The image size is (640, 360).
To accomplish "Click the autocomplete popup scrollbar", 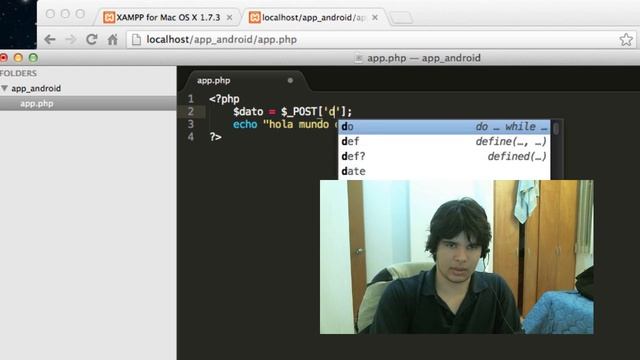I will pos(556,128).
